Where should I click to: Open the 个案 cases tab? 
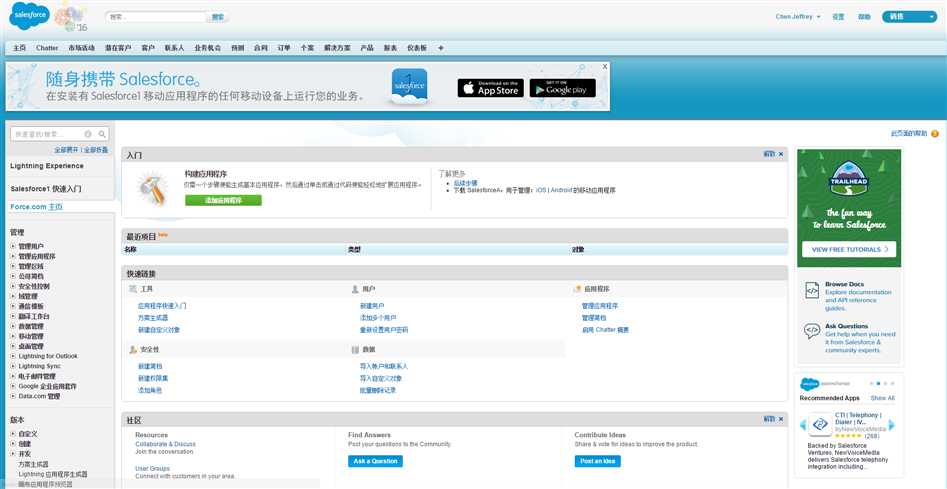tap(307, 48)
